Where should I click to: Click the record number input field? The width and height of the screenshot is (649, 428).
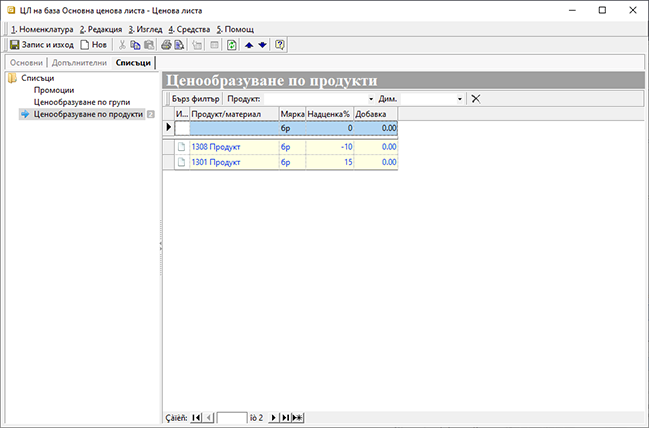[231, 416]
